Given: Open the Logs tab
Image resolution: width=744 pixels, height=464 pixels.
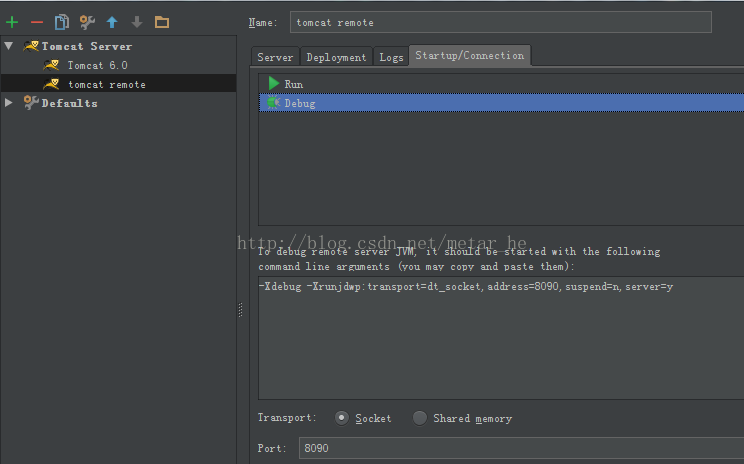Looking at the screenshot, I should tap(391, 57).
